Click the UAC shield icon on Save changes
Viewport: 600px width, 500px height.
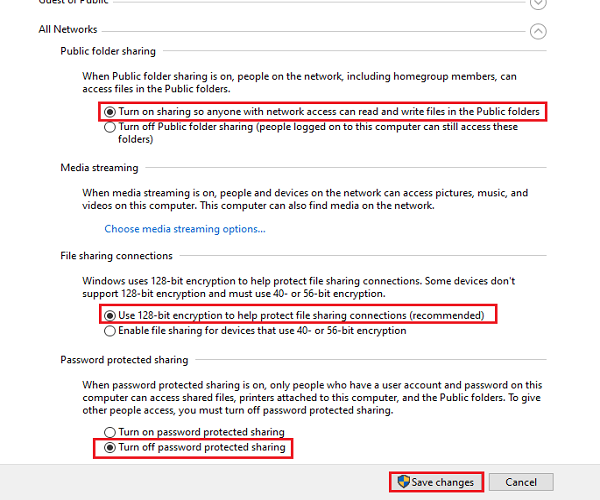click(x=403, y=482)
